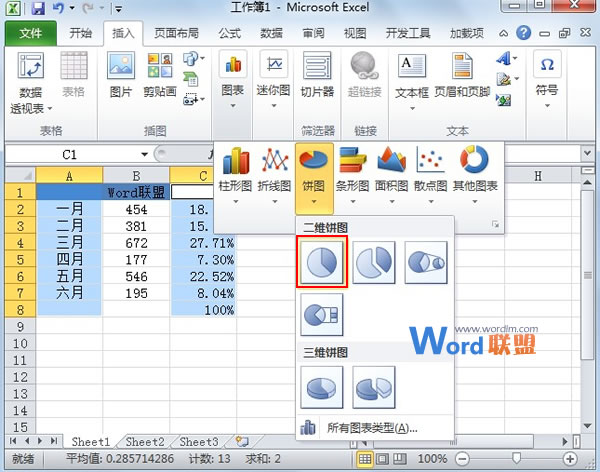Open the 折线图 line chart dropdown
Image resolution: width=600 pixels, height=472 pixels.
click(275, 171)
